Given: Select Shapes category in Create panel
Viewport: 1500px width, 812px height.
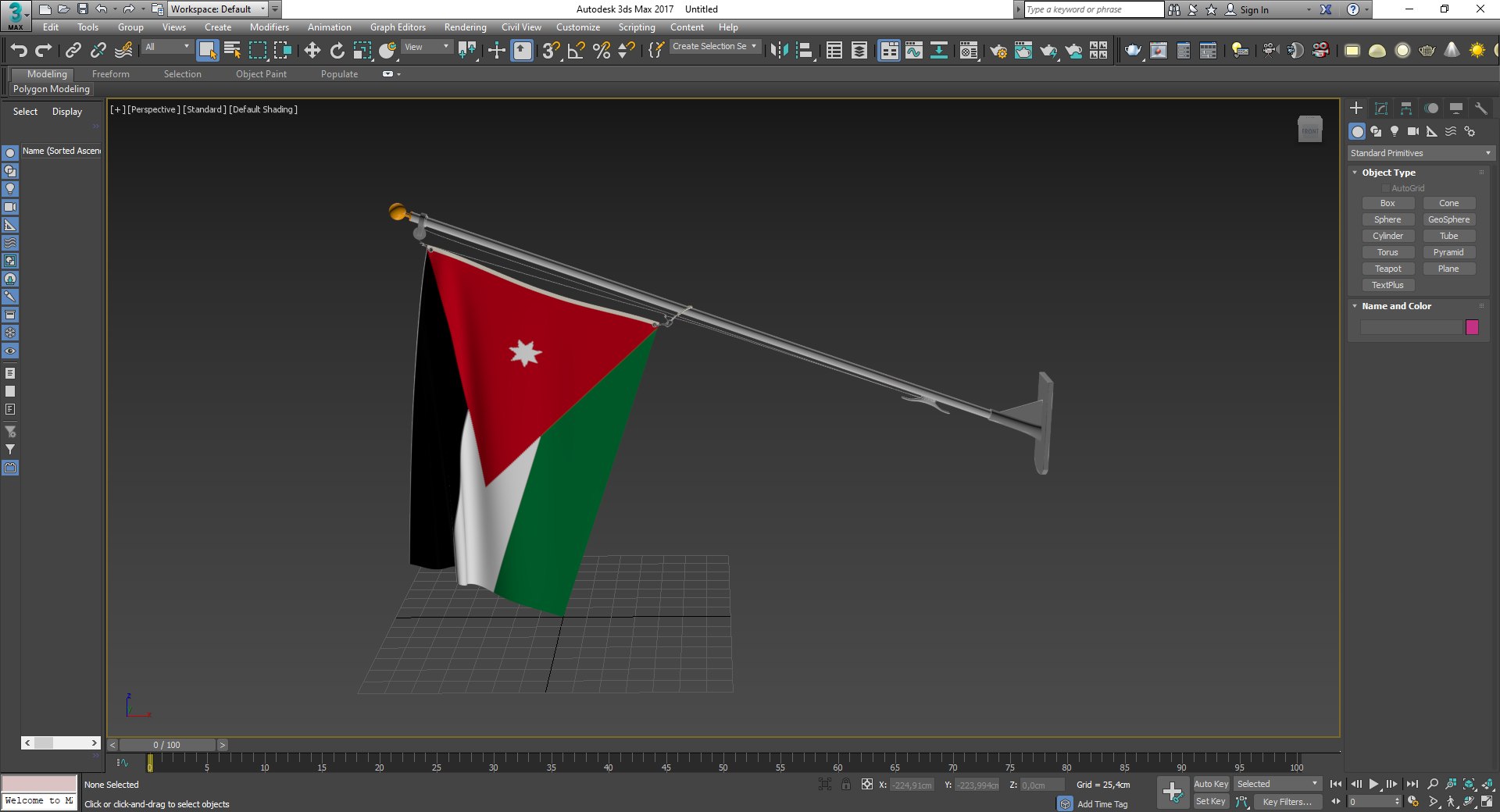Looking at the screenshot, I should pyautogui.click(x=1376, y=131).
